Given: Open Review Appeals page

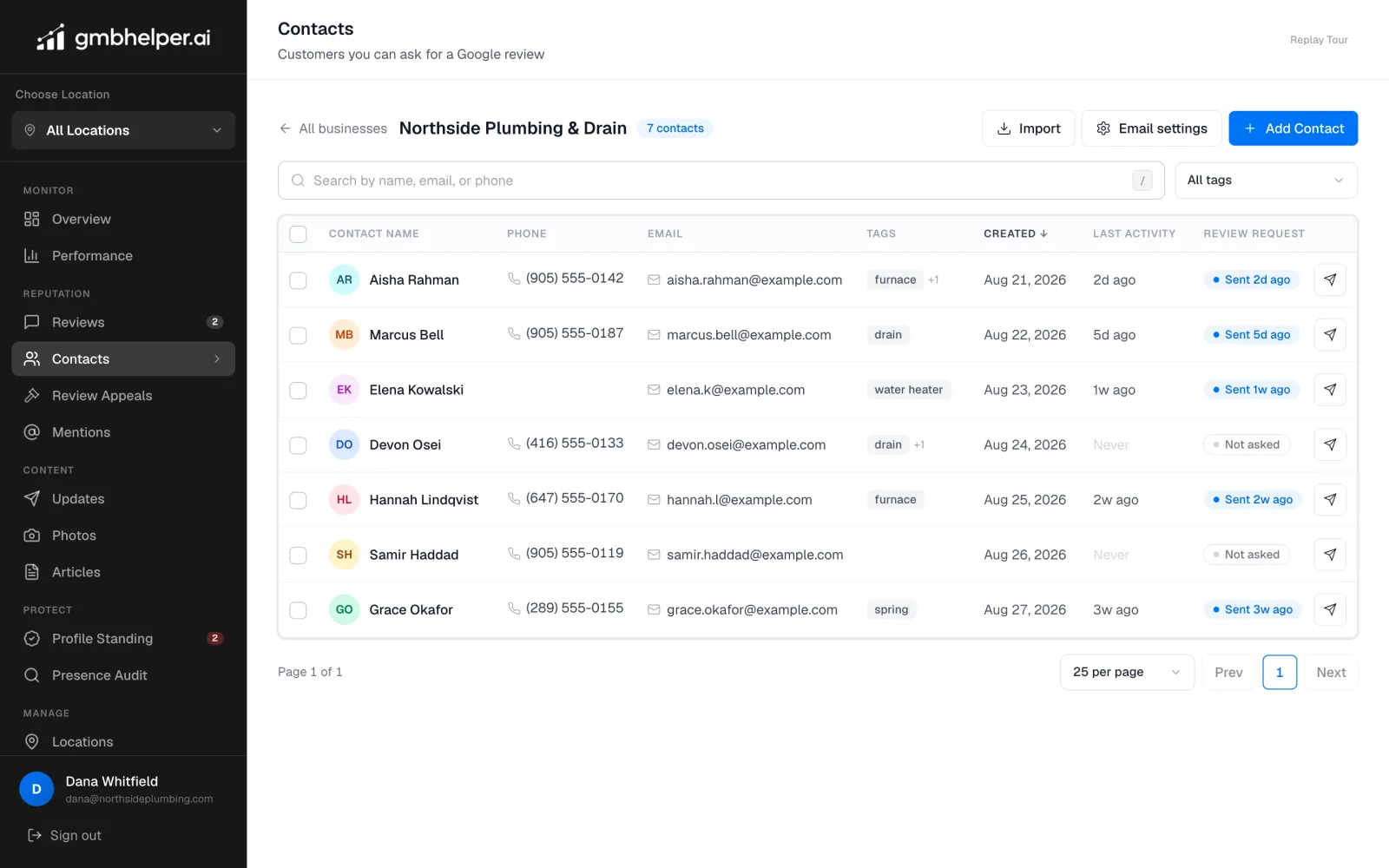Looking at the screenshot, I should pyautogui.click(x=123, y=396).
